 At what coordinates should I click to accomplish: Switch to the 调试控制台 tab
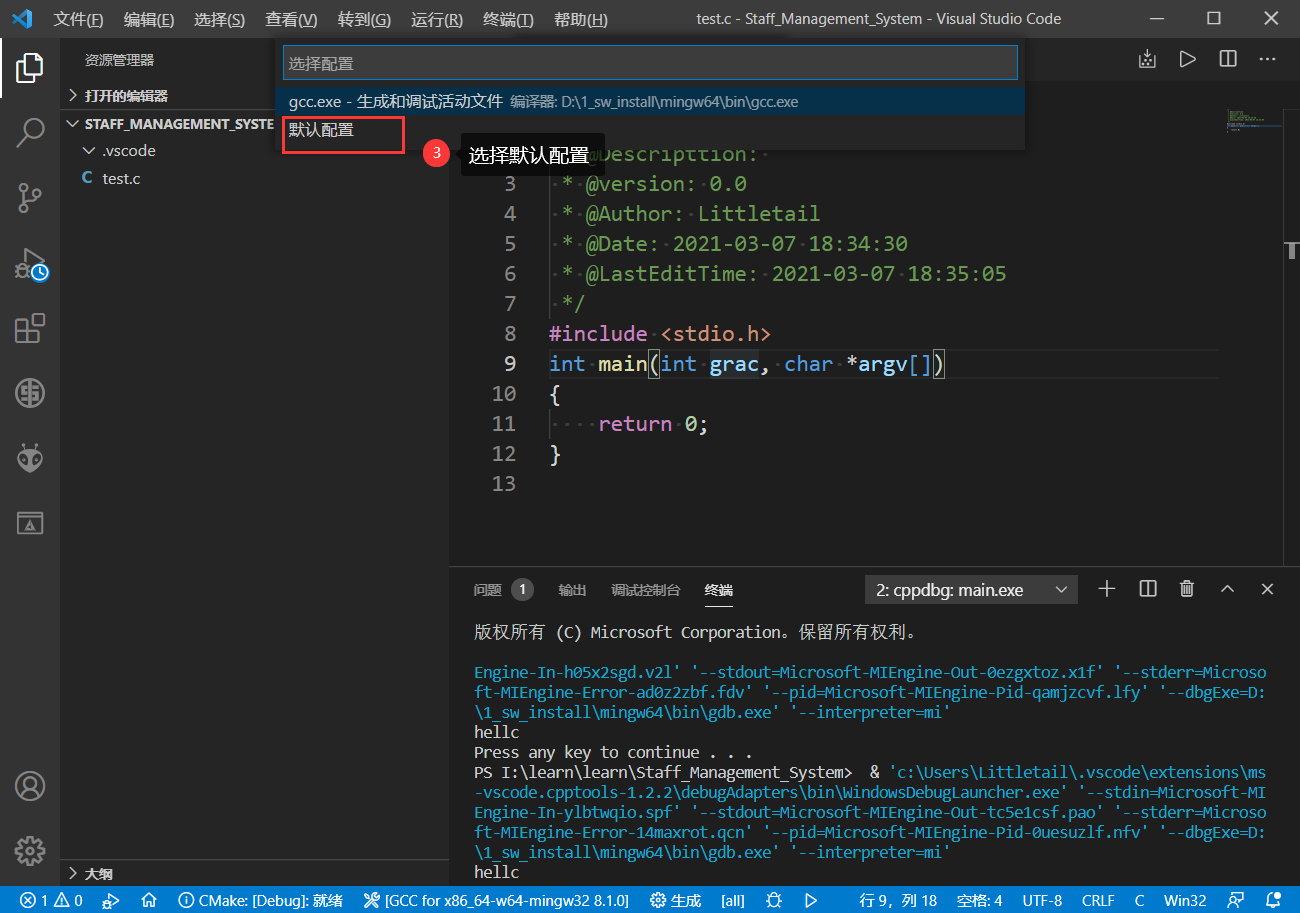(646, 590)
